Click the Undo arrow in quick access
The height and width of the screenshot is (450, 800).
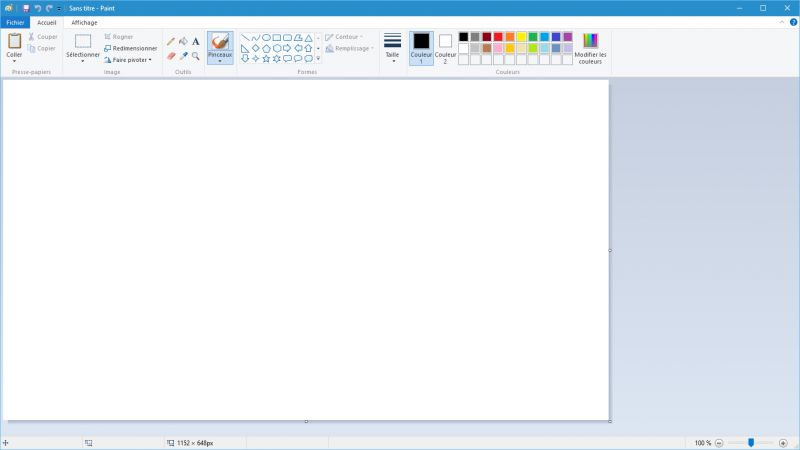[x=37, y=7]
